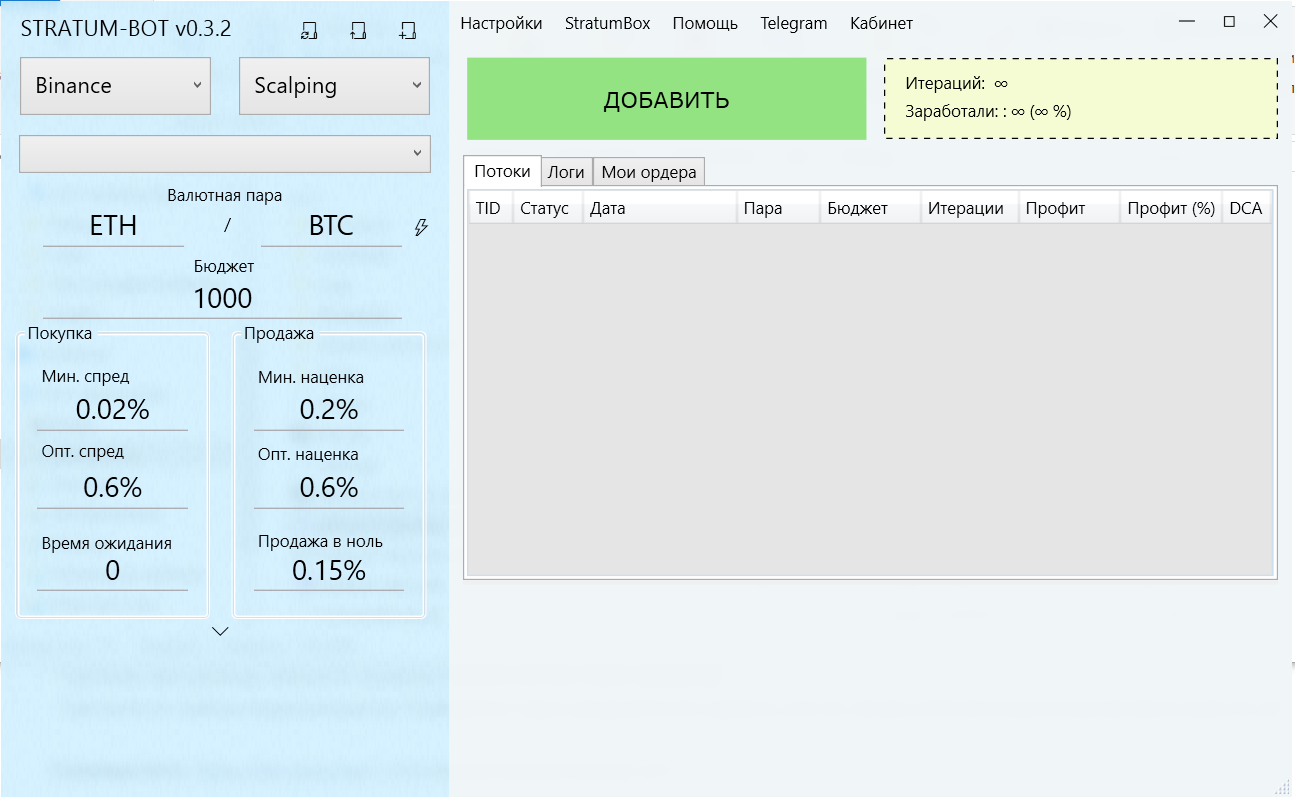The image size is (1295, 799).
Task: Open the empty preset dropdown below Binance
Action: tap(225, 154)
